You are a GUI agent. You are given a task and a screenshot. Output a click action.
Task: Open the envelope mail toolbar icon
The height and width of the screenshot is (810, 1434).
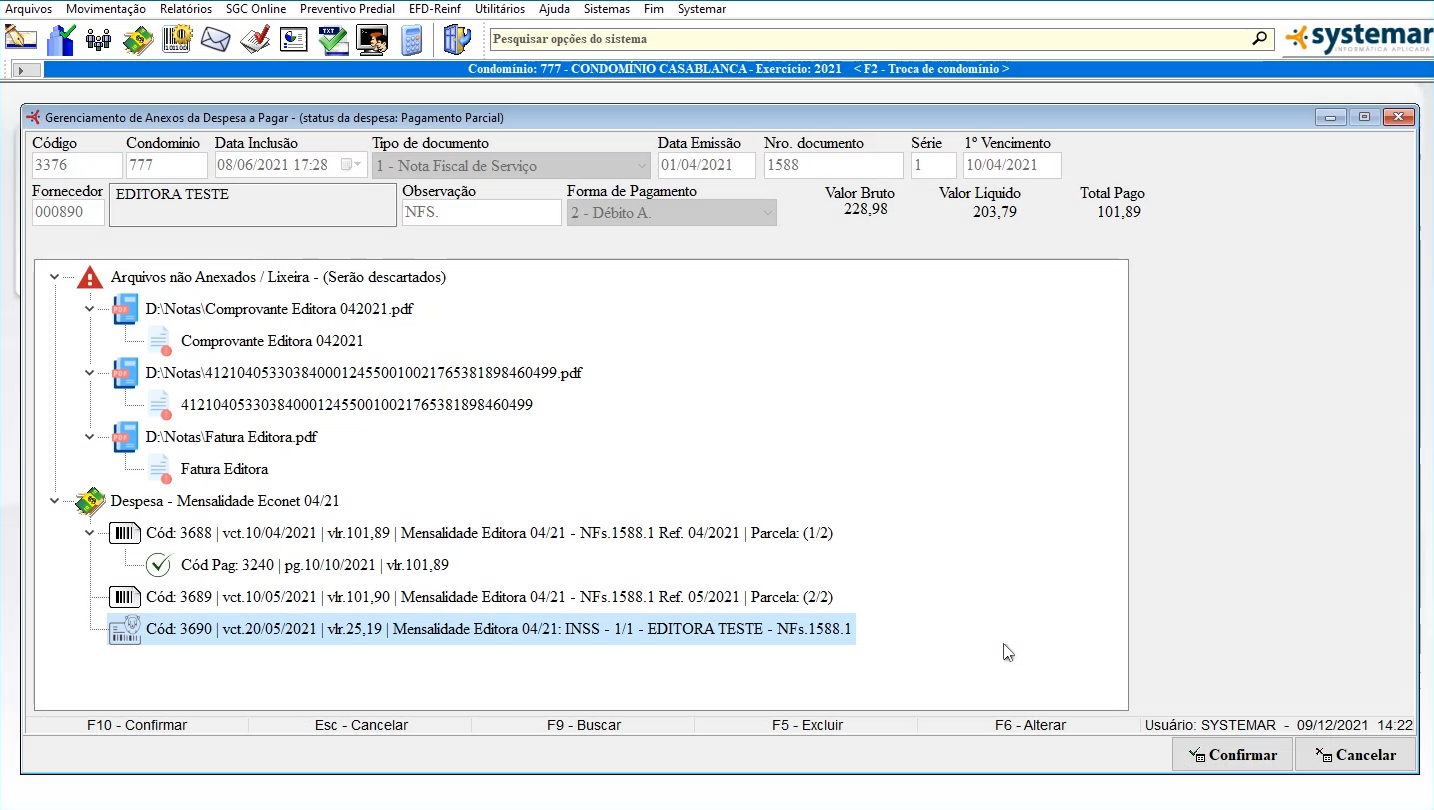point(216,40)
